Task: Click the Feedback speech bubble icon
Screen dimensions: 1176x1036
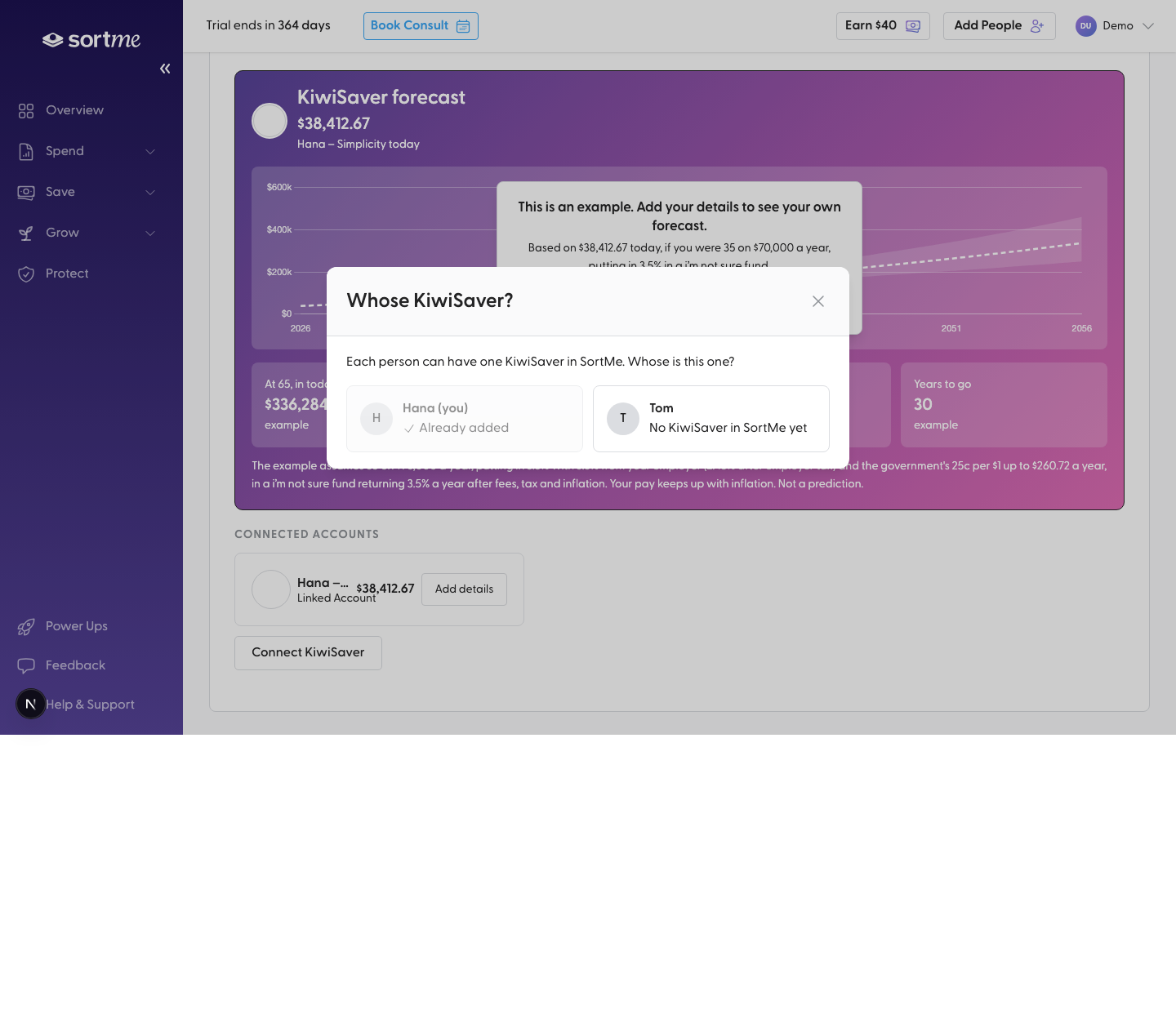Action: [26, 665]
